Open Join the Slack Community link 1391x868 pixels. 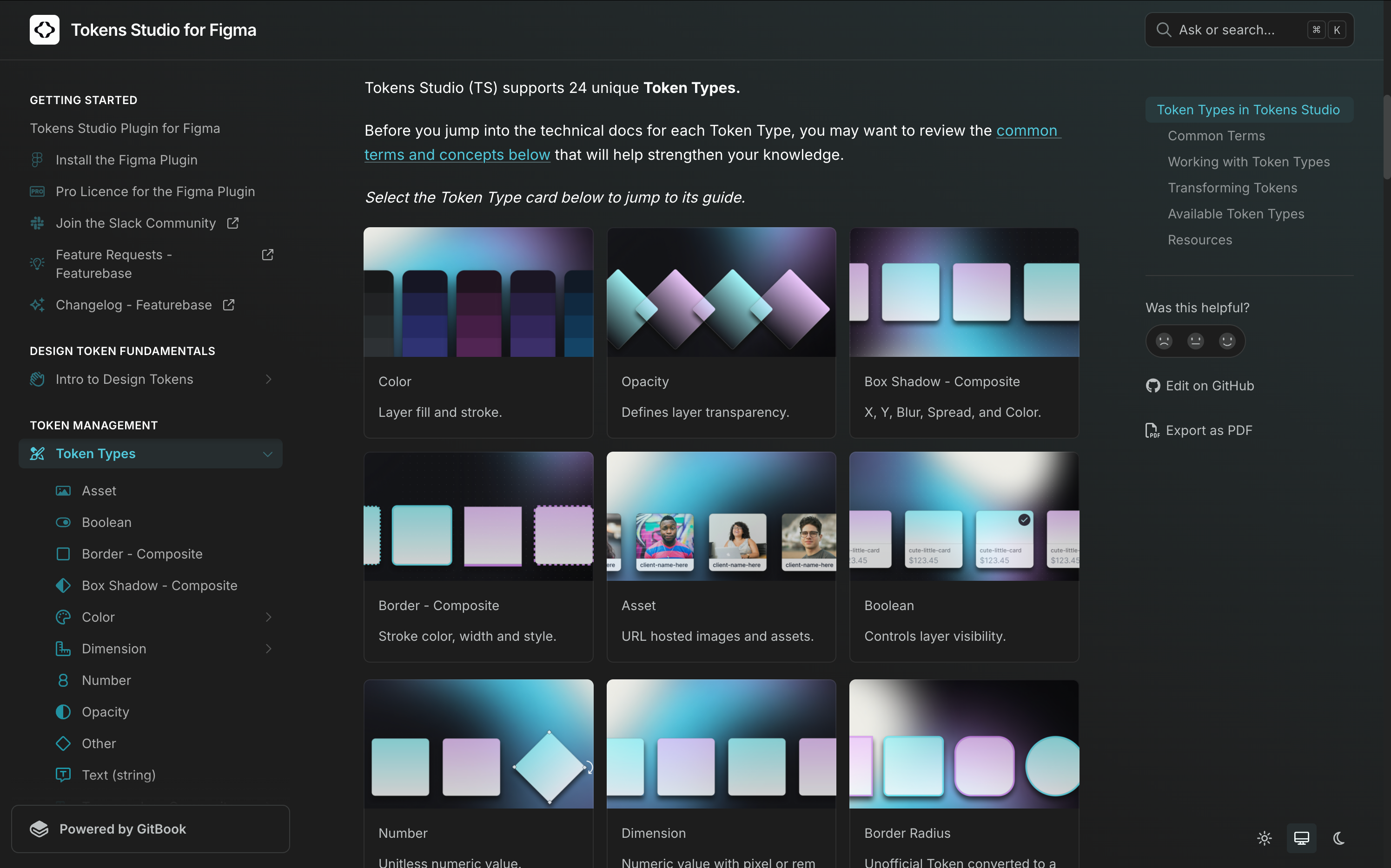click(136, 224)
